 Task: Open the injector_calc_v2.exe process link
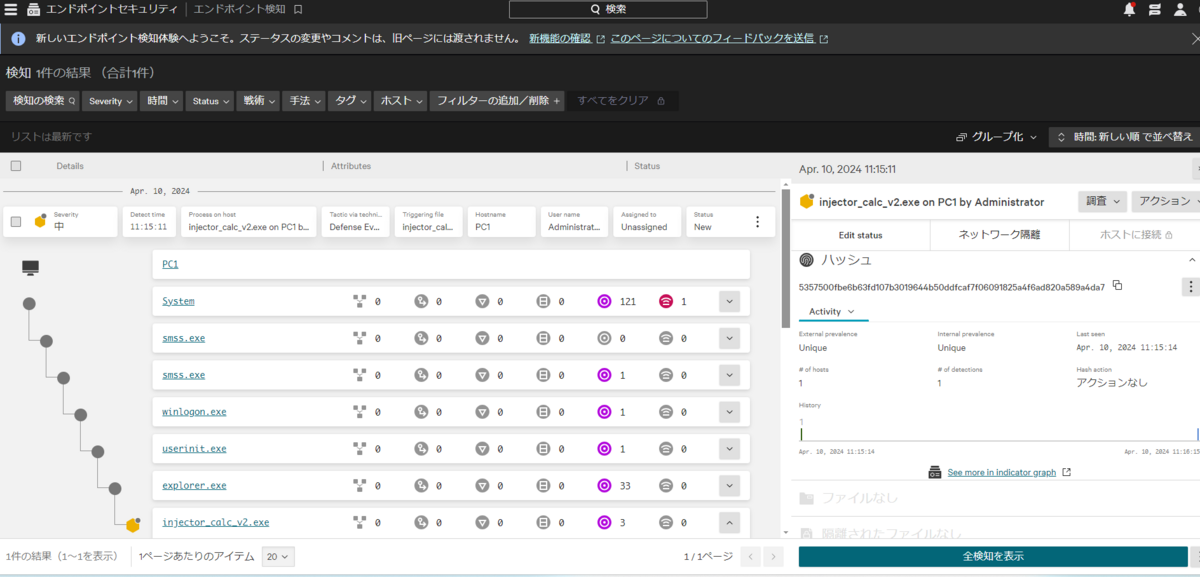[x=215, y=522]
